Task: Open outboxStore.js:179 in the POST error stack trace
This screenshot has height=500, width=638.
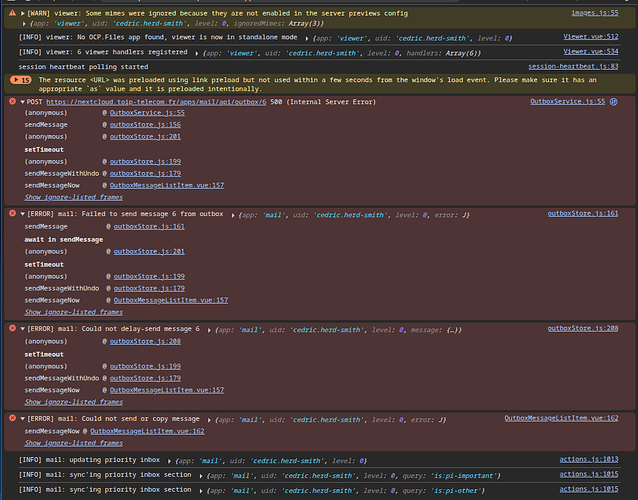Action: pyautogui.click(x=145, y=173)
